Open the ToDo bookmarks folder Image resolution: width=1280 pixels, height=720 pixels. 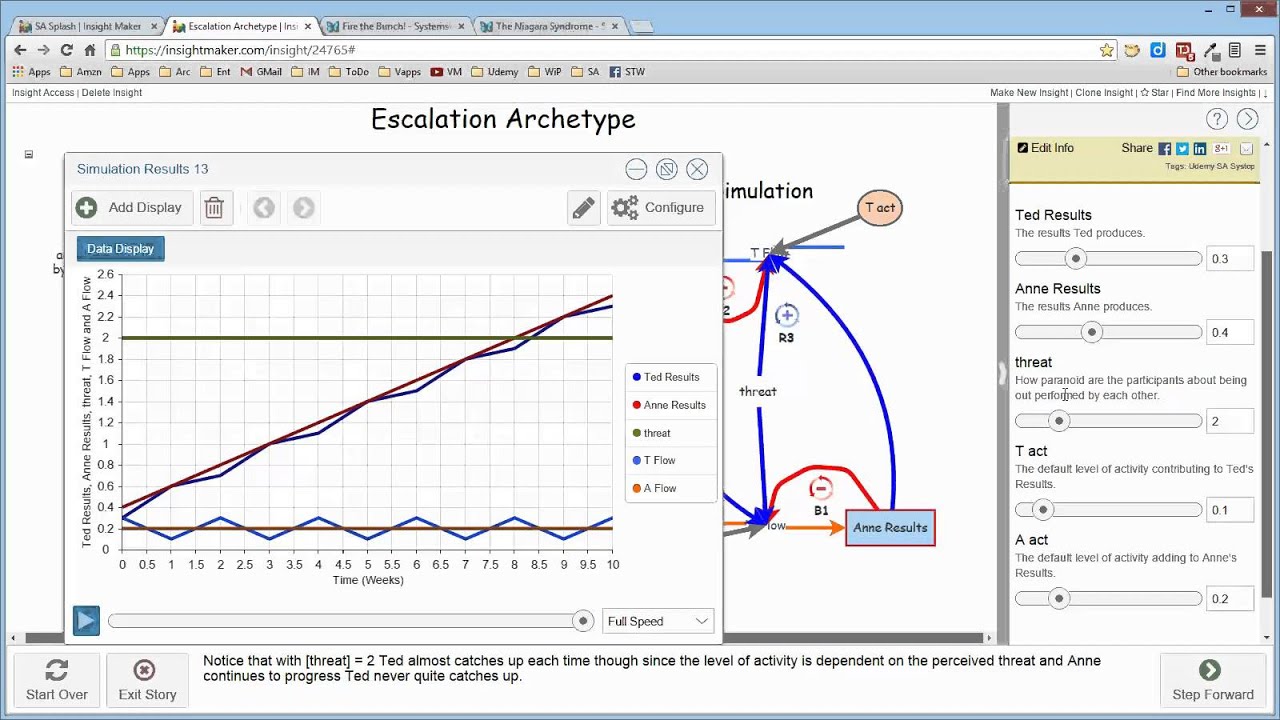click(348, 72)
